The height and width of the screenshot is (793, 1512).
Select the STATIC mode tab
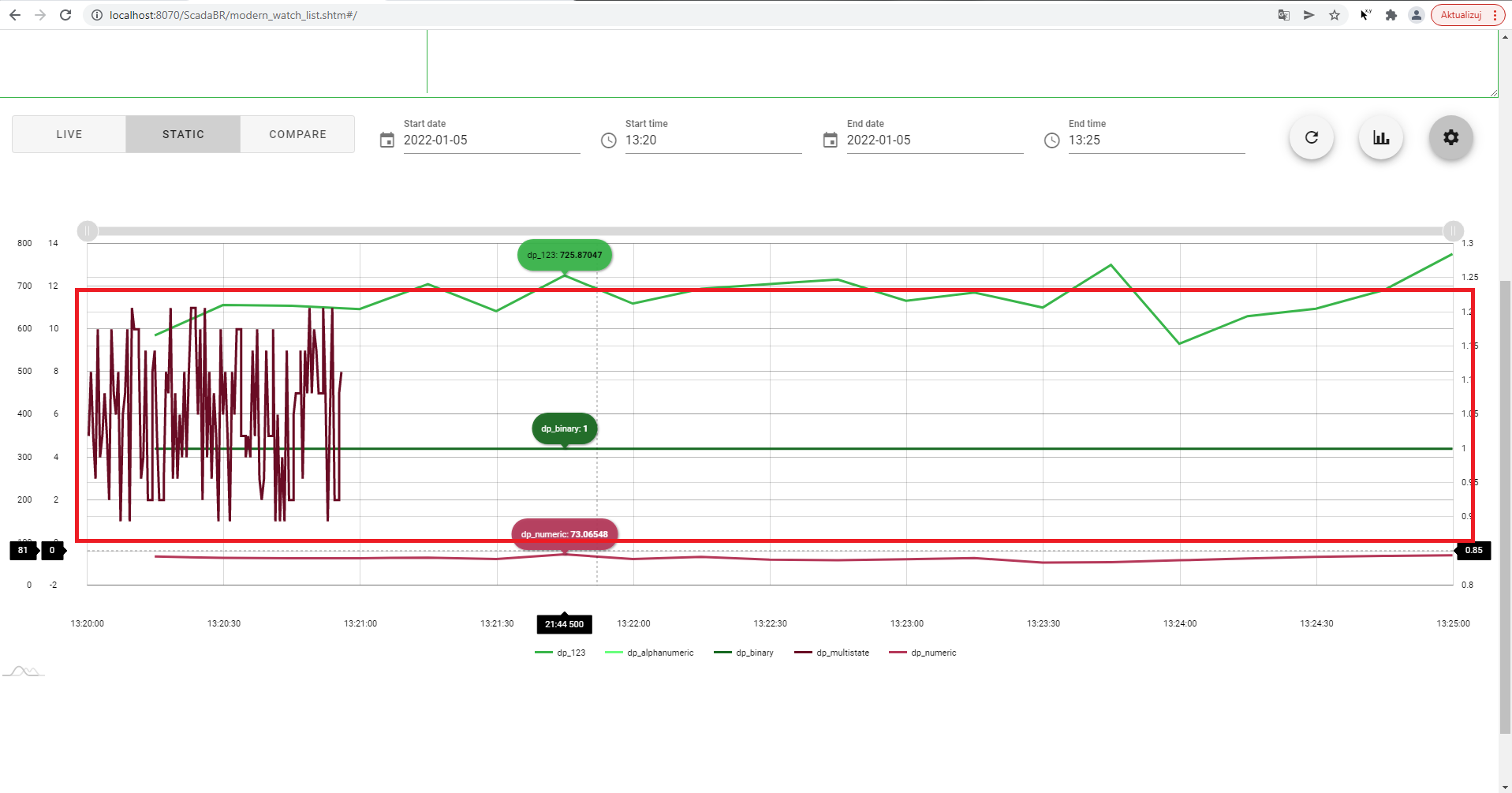(x=182, y=134)
